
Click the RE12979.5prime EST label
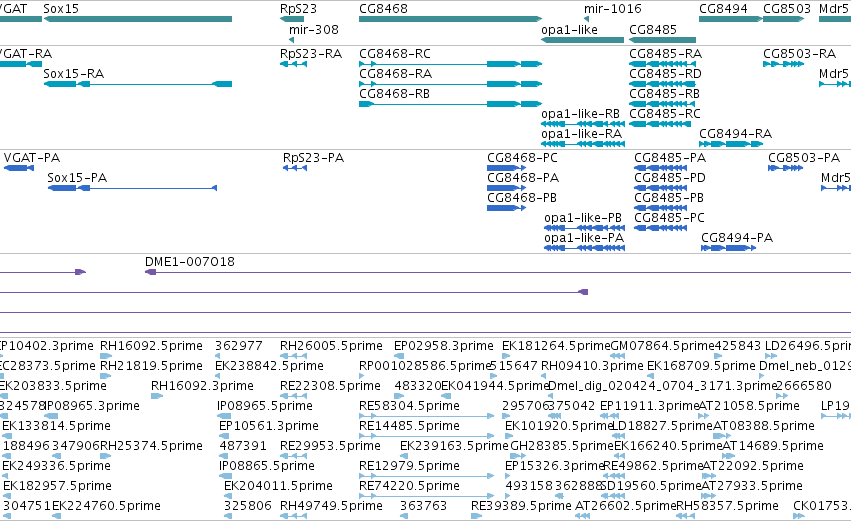click(x=409, y=466)
